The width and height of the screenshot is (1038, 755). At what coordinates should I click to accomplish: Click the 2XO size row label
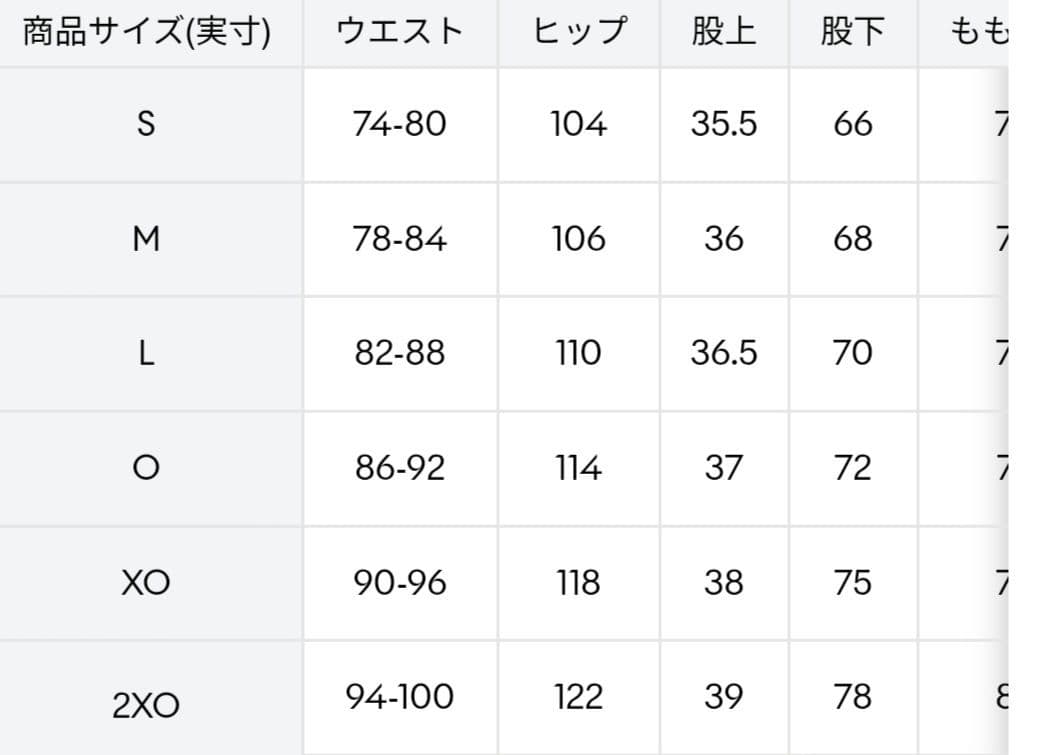(146, 705)
